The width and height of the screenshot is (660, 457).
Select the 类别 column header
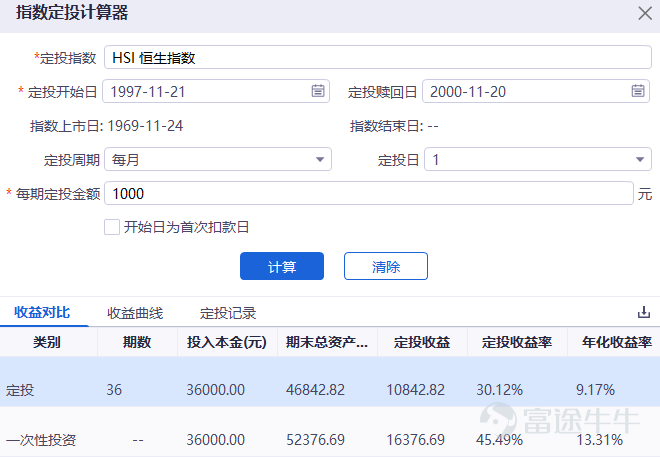[47, 342]
